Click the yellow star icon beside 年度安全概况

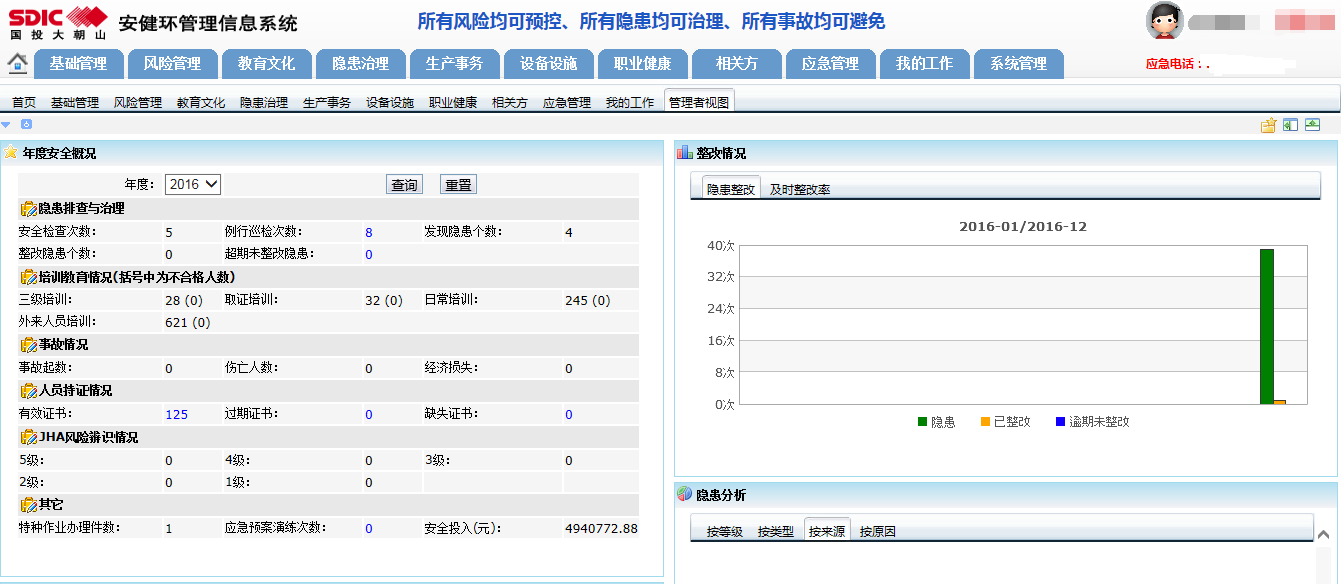click(x=10, y=153)
